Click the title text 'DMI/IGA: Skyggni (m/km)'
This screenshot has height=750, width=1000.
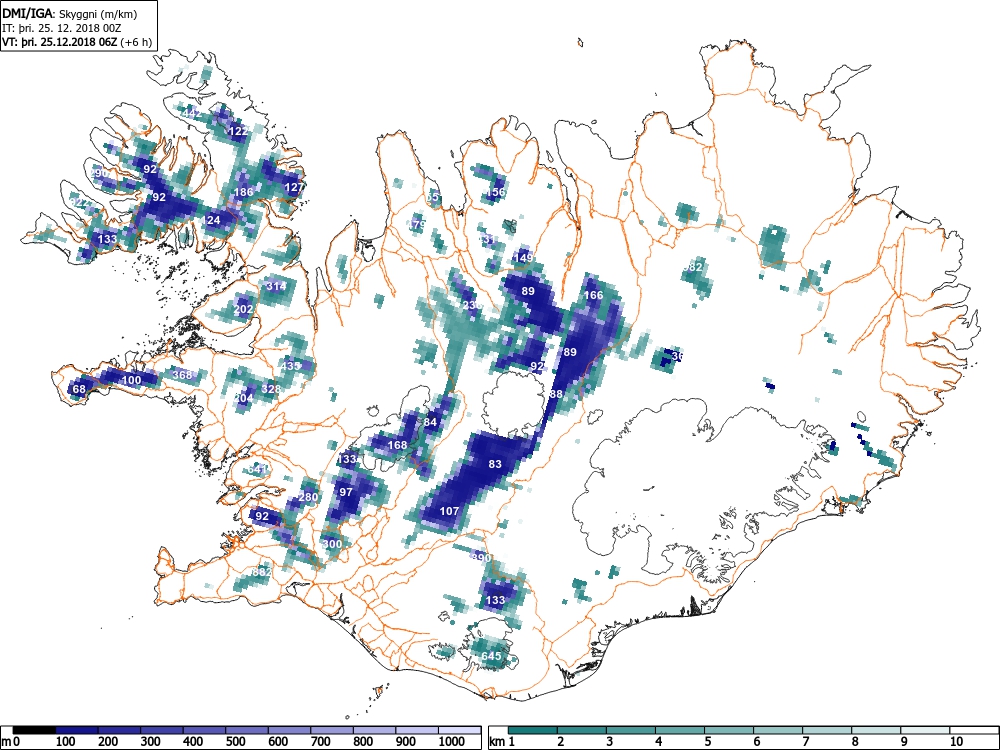pos(70,13)
